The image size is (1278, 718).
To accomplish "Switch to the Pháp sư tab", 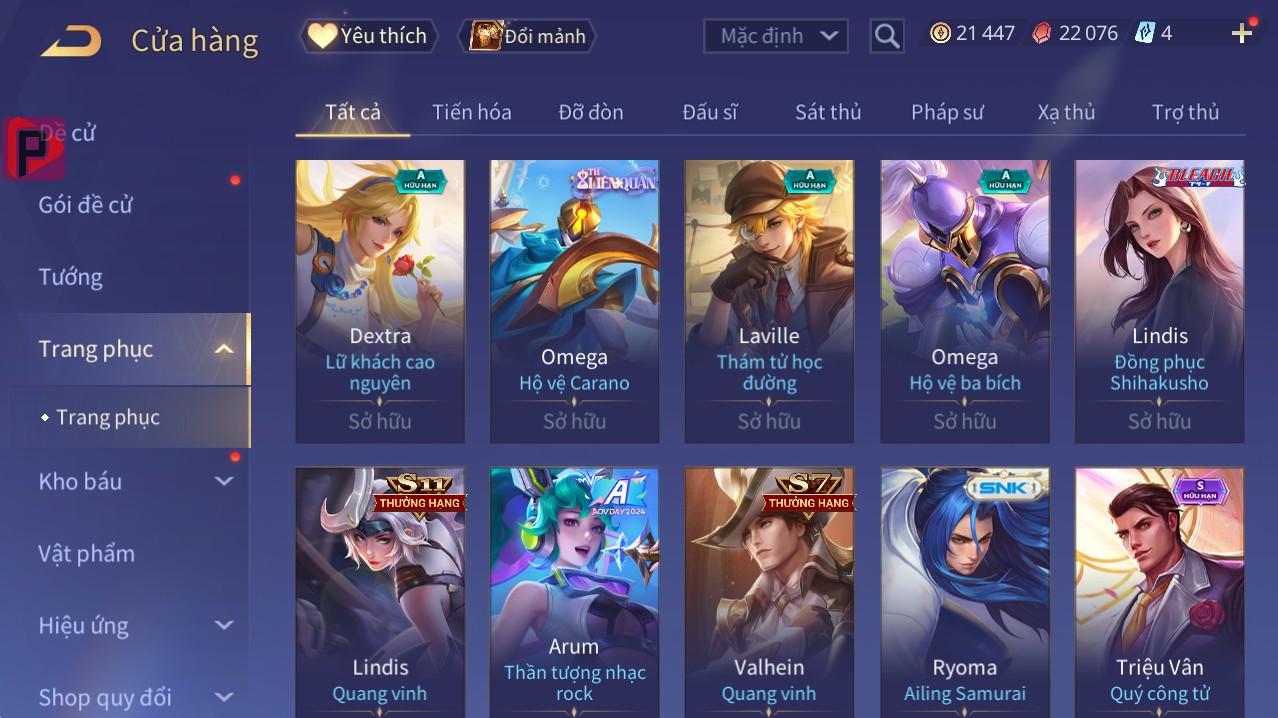I will (x=947, y=112).
